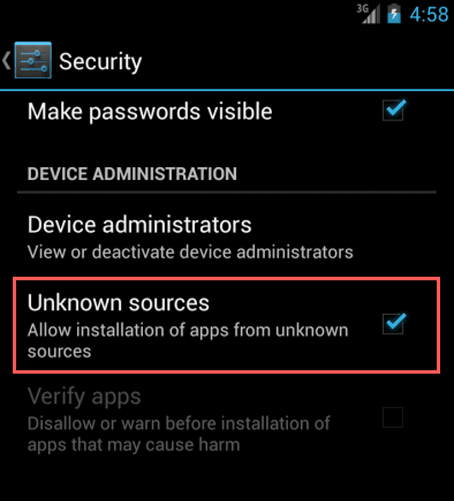
Task: Tap Allow installation of apps description
Action: 188,341
